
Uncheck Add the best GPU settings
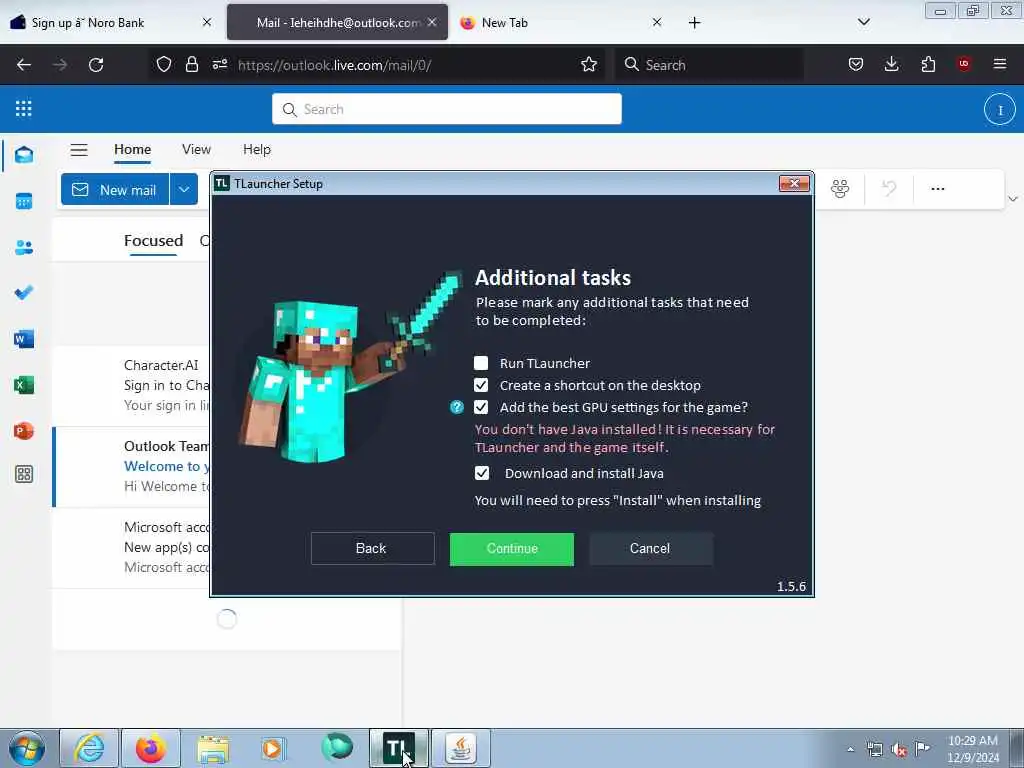[x=481, y=408]
